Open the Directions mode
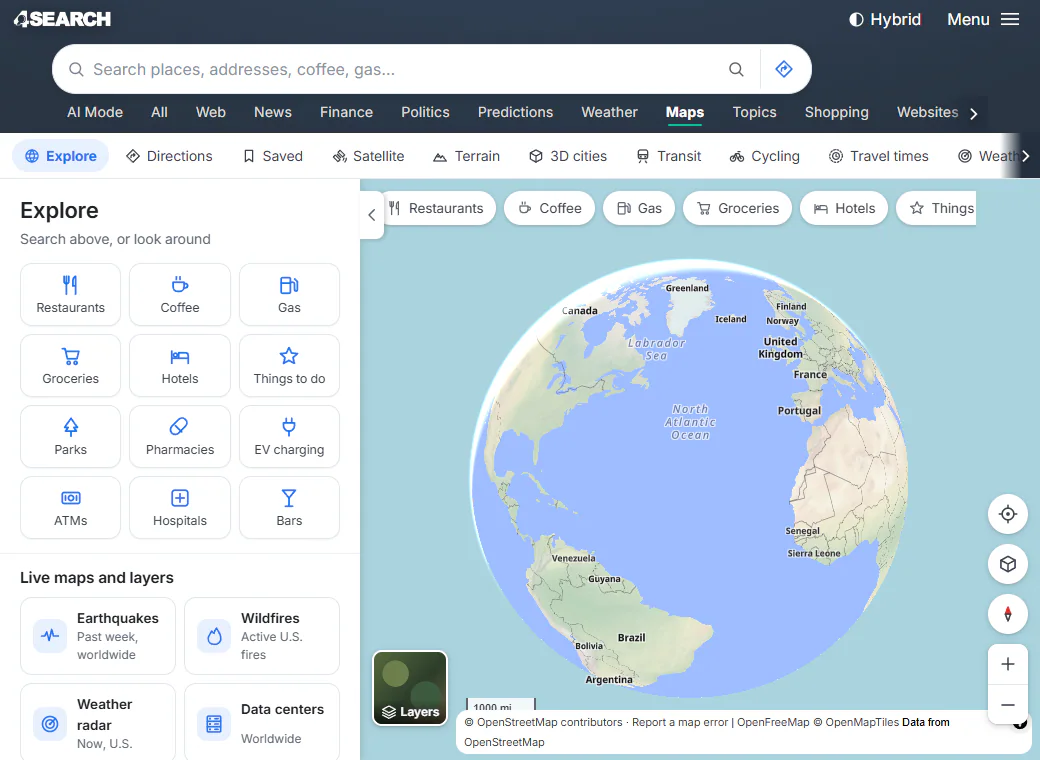 170,156
